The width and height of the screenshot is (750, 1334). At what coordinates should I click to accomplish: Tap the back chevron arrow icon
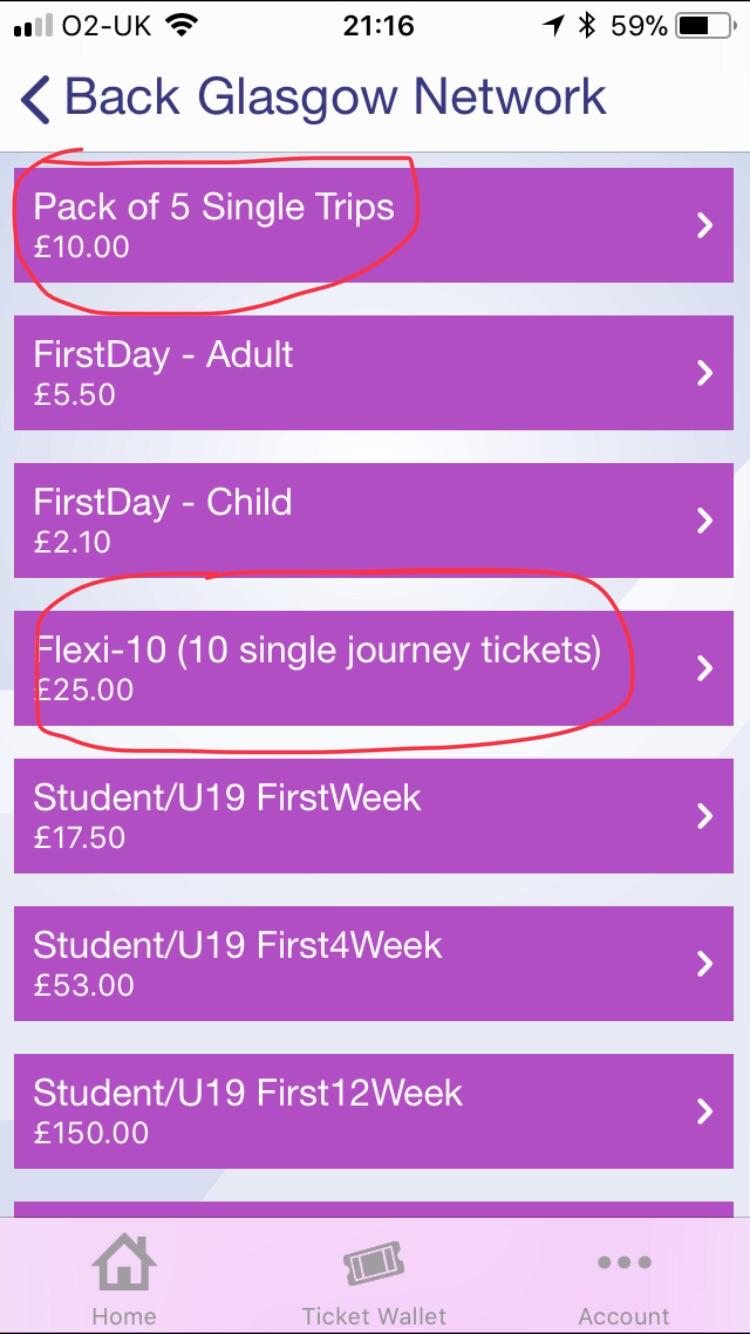[32, 96]
